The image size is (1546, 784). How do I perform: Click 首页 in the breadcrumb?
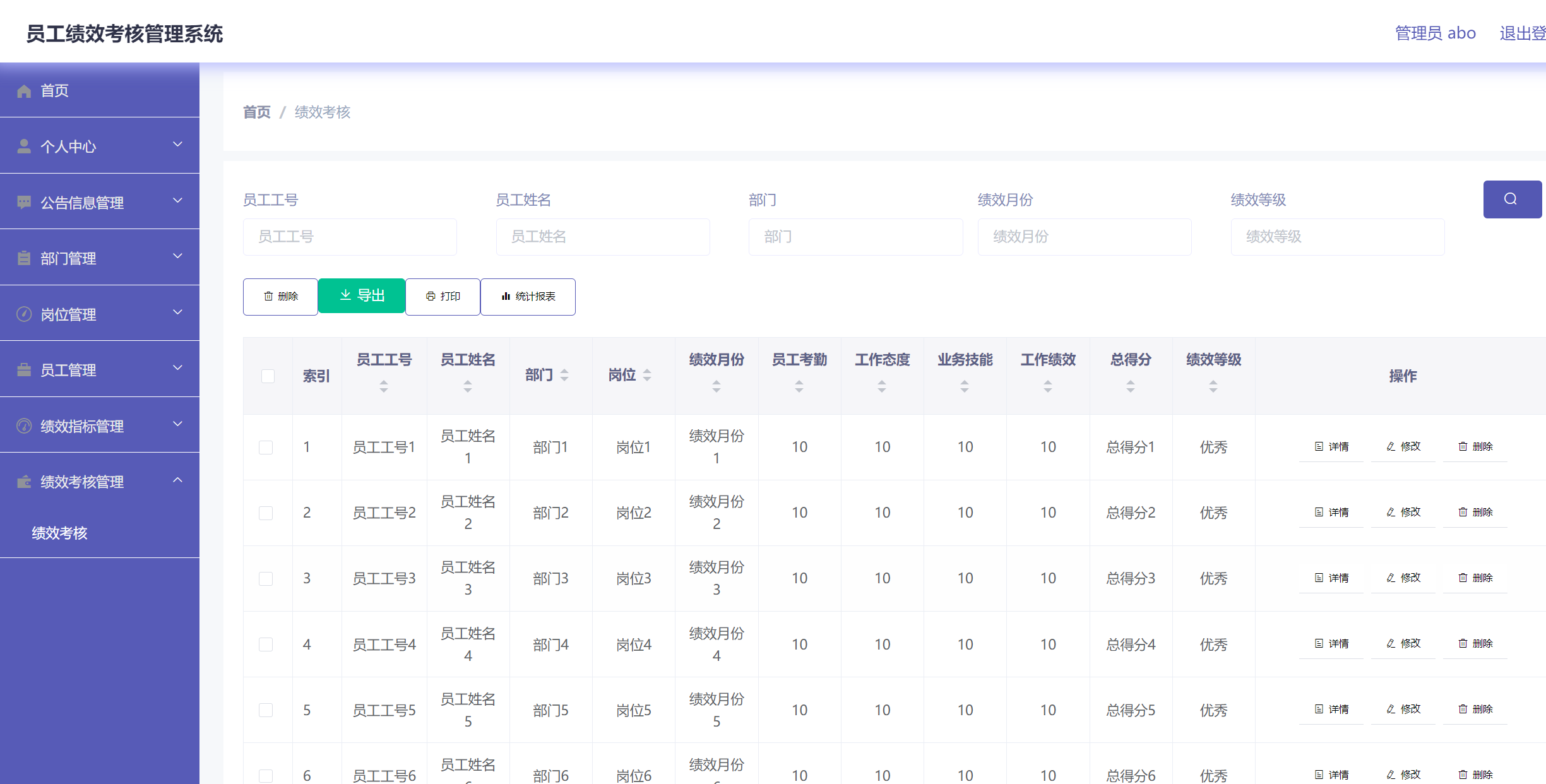256,112
